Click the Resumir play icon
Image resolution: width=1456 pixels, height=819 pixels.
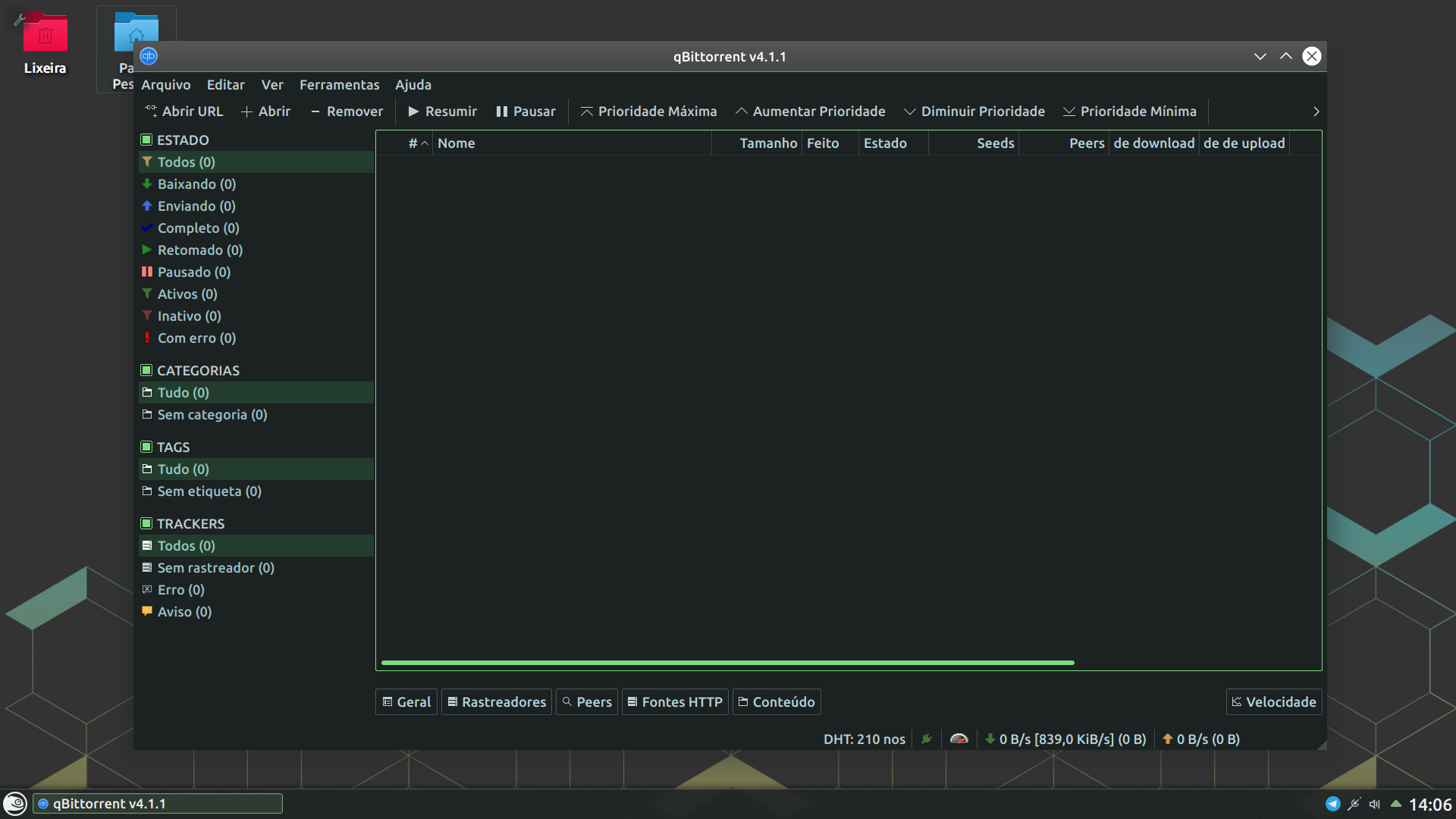[x=413, y=111]
